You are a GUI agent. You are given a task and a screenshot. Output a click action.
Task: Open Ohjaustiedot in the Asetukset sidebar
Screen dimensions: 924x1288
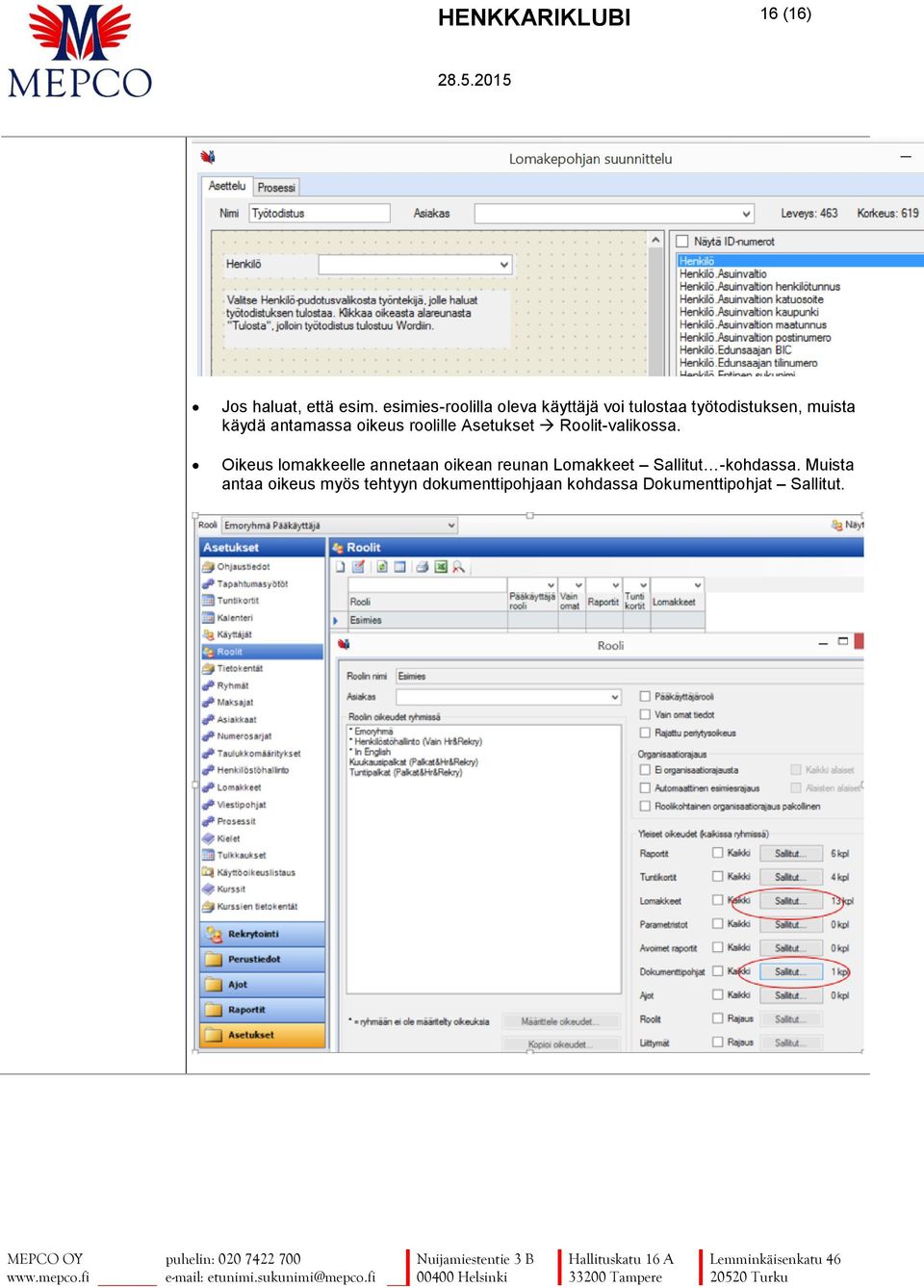243,567
